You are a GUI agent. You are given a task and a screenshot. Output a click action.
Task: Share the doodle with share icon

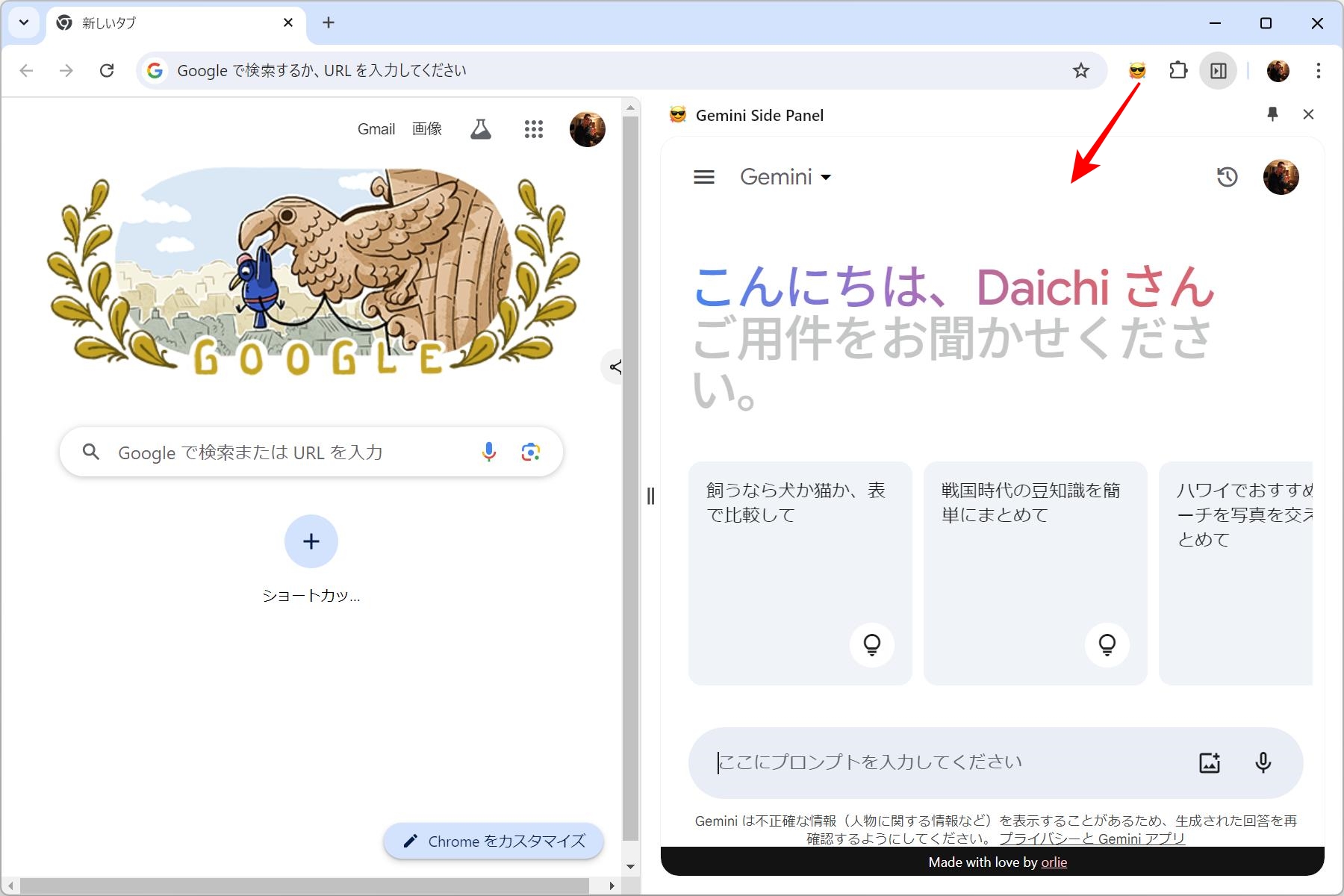coord(615,367)
